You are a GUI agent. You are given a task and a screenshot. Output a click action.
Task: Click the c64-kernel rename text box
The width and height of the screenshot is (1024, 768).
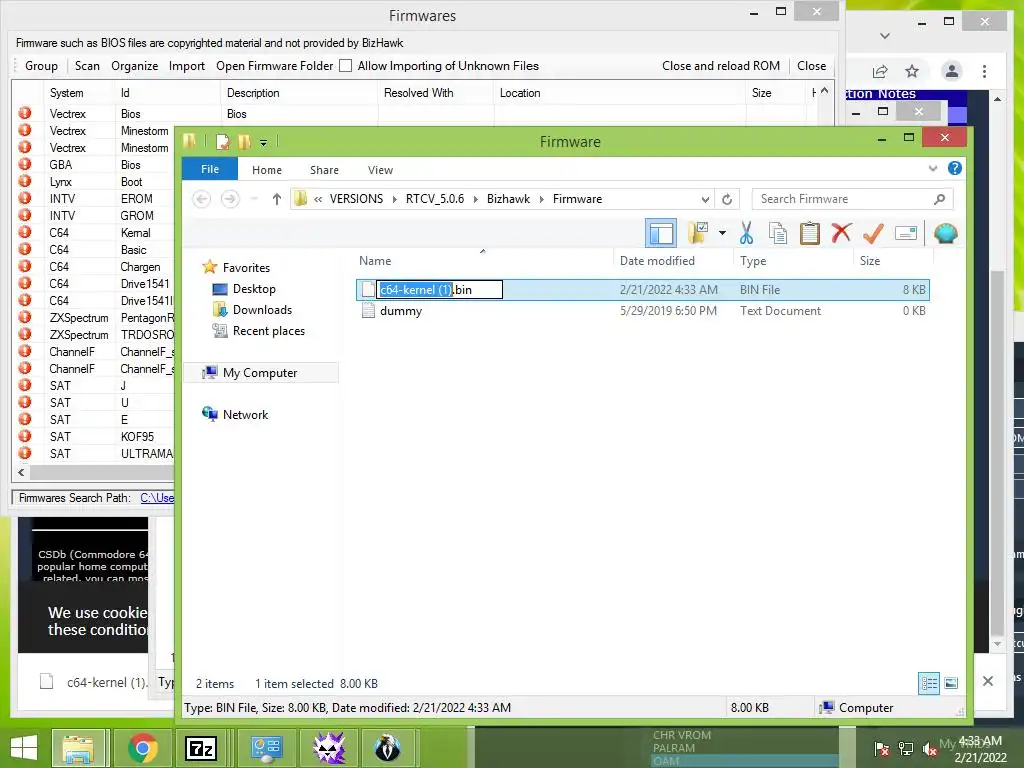(x=440, y=289)
